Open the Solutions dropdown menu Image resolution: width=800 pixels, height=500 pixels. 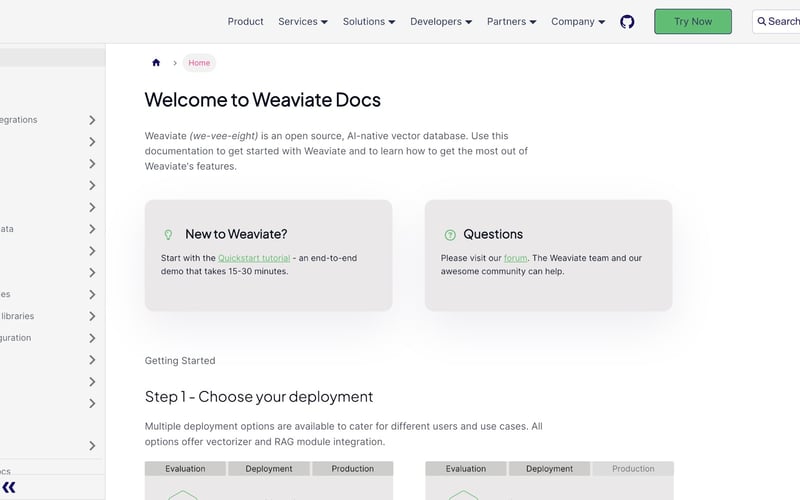(369, 21)
